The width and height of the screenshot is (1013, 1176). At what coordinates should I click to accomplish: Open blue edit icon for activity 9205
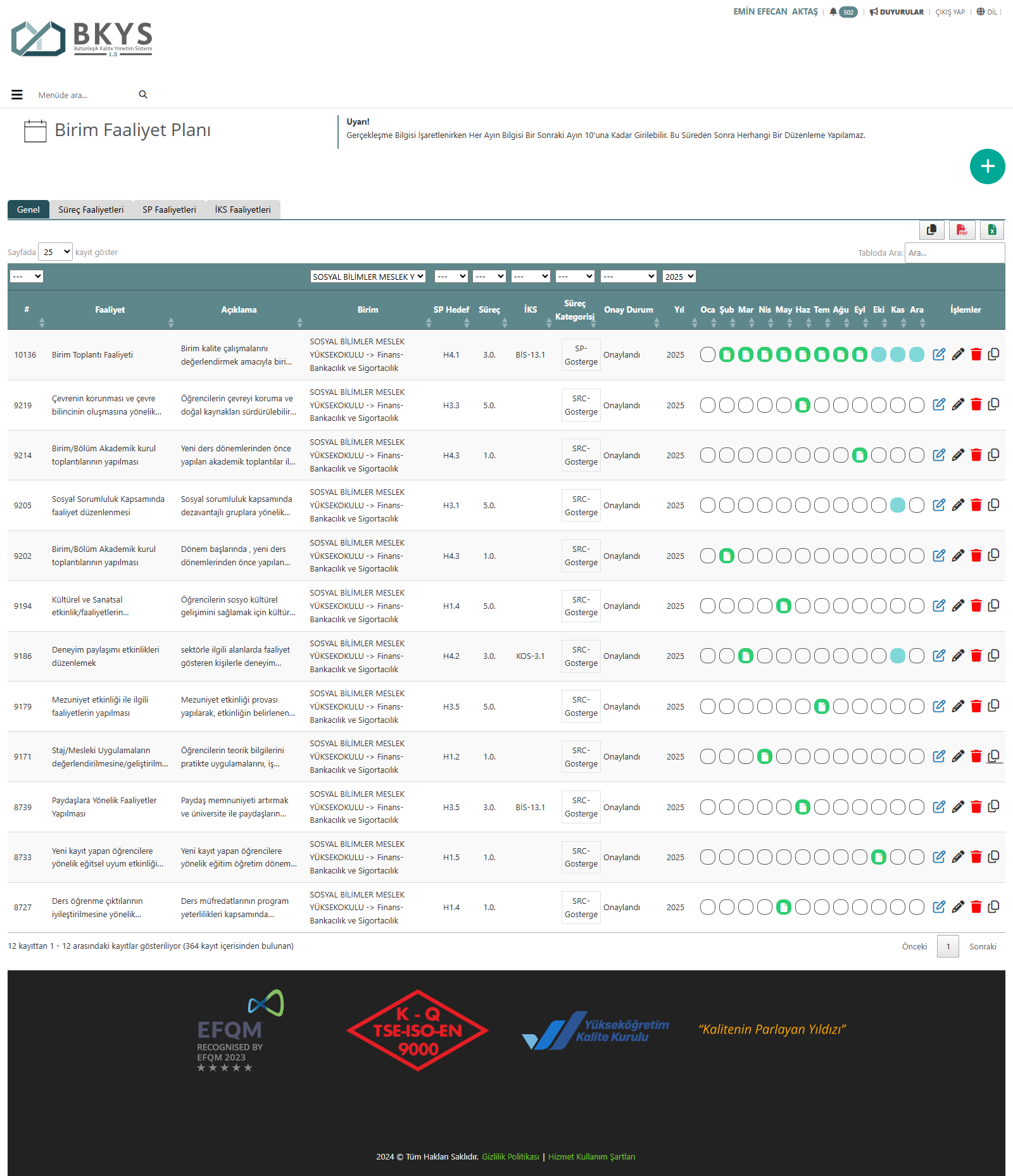tap(939, 505)
